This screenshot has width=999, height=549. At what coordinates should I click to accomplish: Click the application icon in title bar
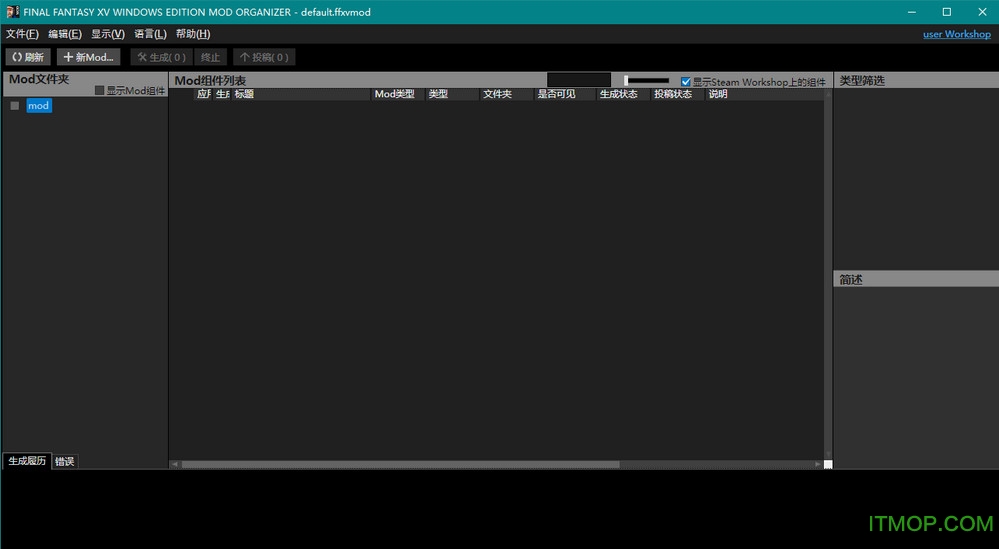pyautogui.click(x=12, y=11)
